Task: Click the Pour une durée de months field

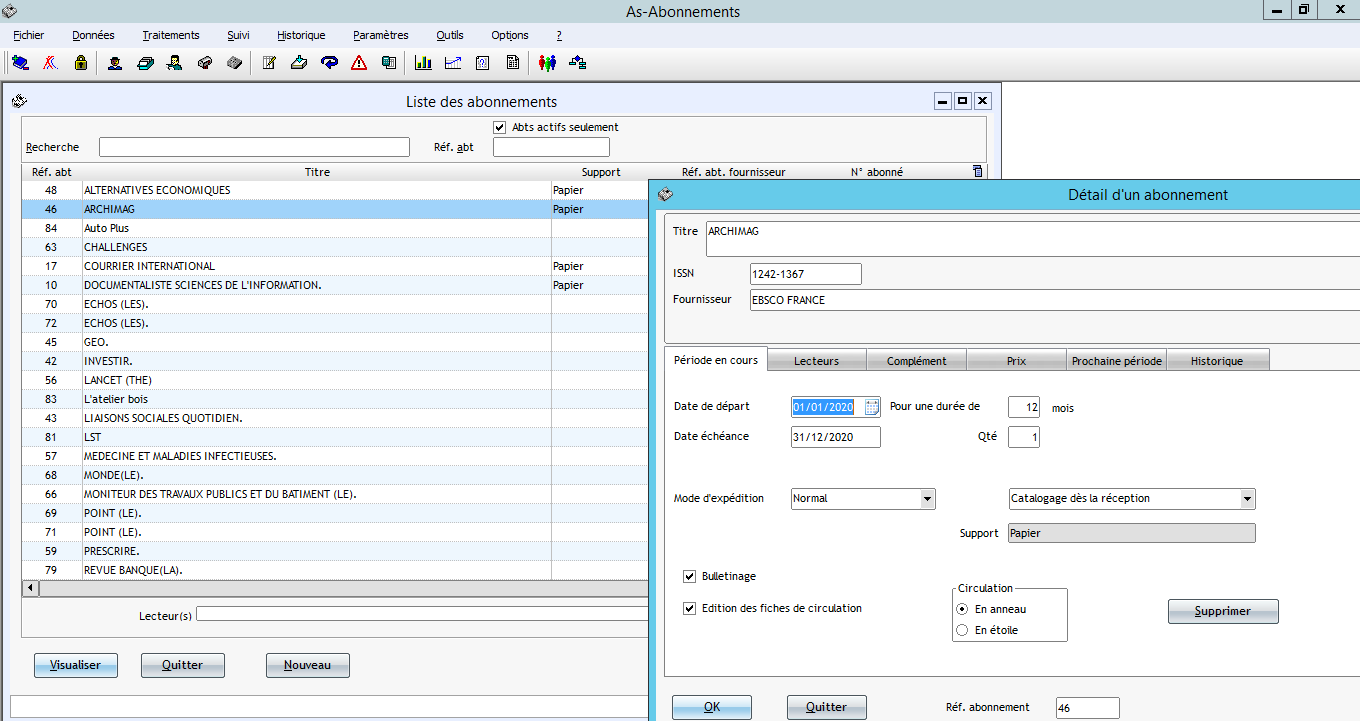Action: pos(1023,407)
